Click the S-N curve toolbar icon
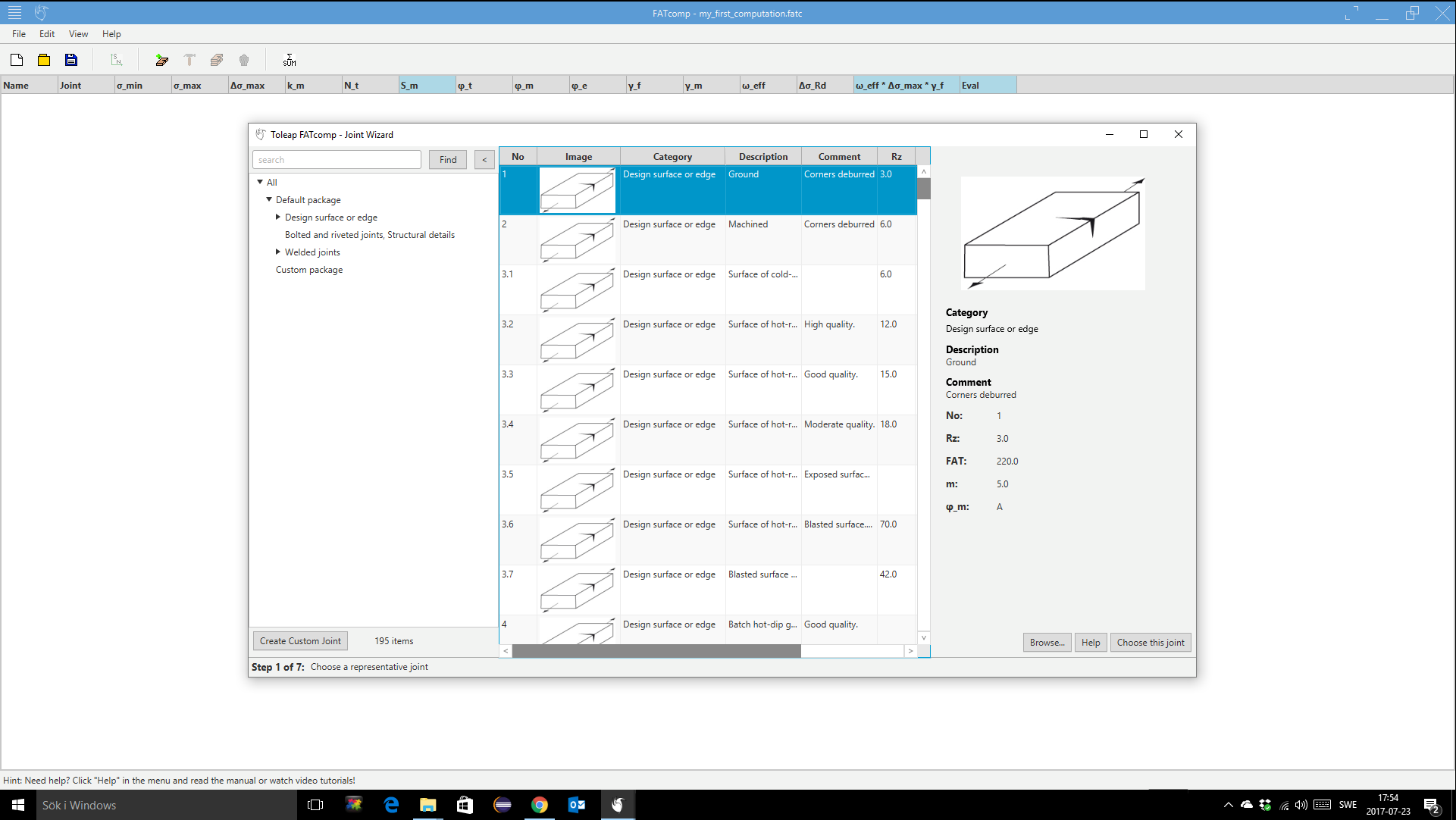The height and width of the screenshot is (820, 1456). [116, 60]
